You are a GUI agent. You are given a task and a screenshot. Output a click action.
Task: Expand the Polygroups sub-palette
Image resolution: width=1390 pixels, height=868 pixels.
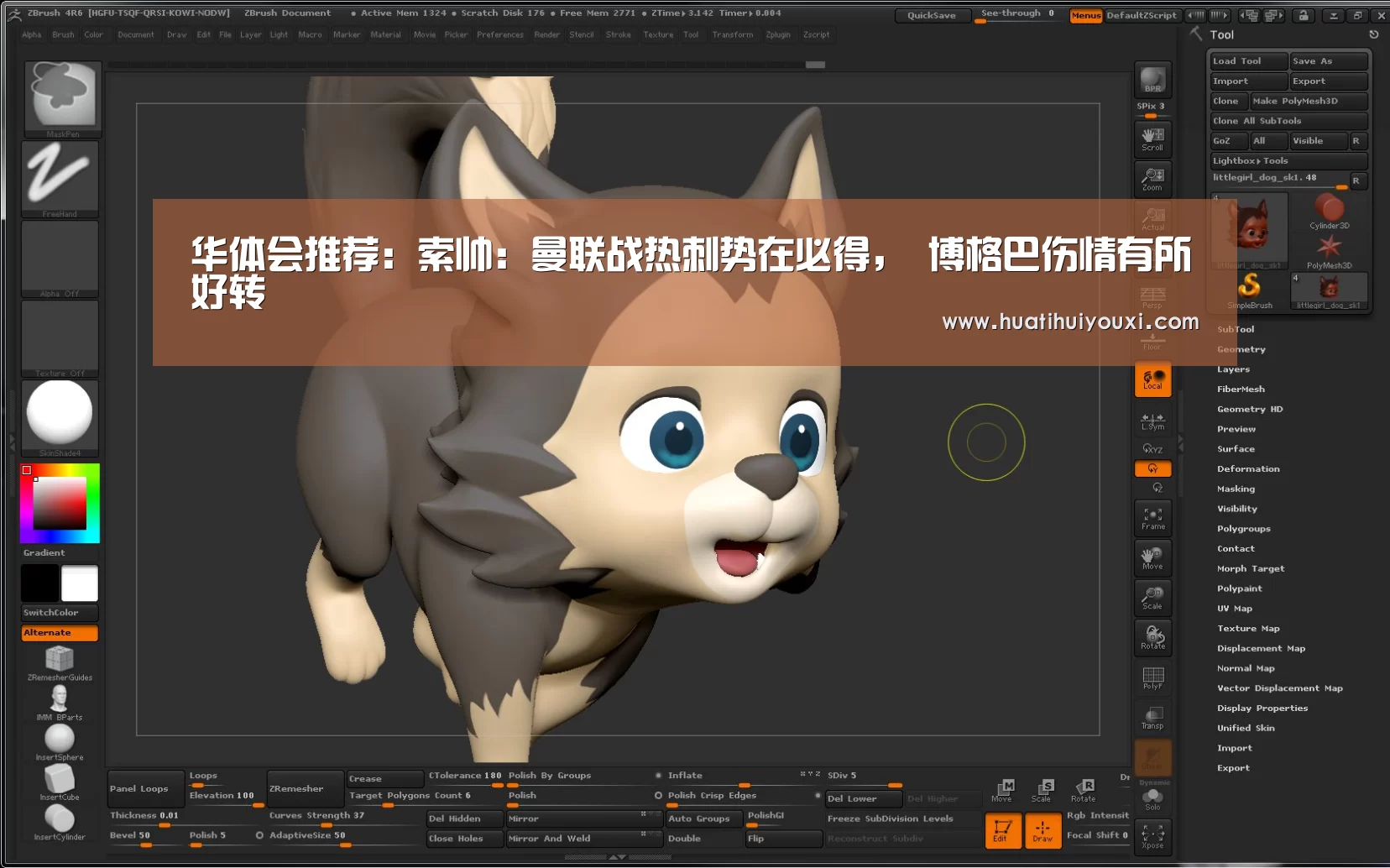point(1243,529)
